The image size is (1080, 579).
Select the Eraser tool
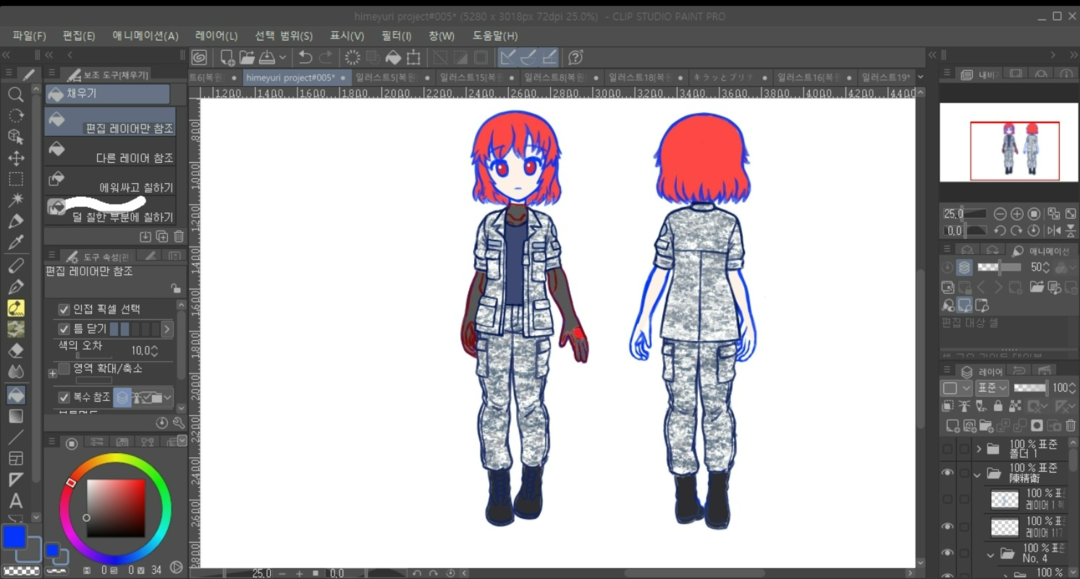click(16, 350)
